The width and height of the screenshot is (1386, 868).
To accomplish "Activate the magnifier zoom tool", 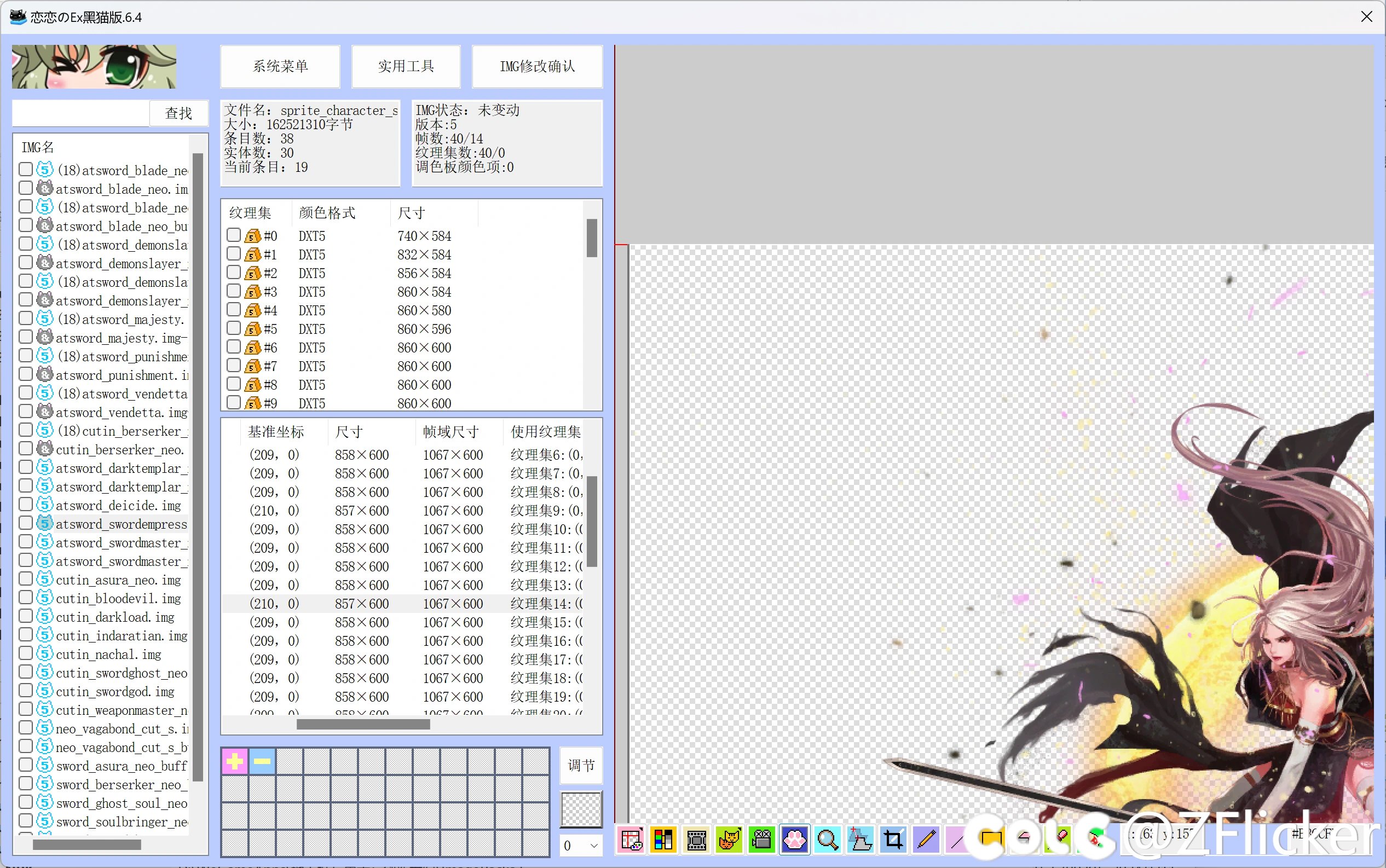I will 827,840.
